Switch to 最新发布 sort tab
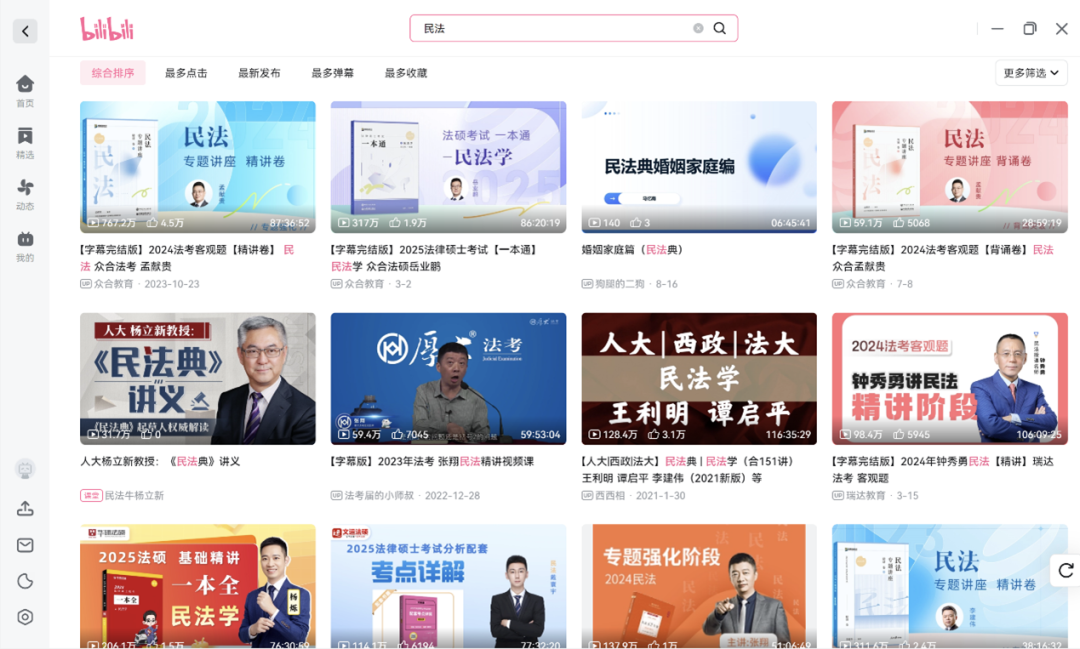This screenshot has height=649, width=1080. [259, 73]
